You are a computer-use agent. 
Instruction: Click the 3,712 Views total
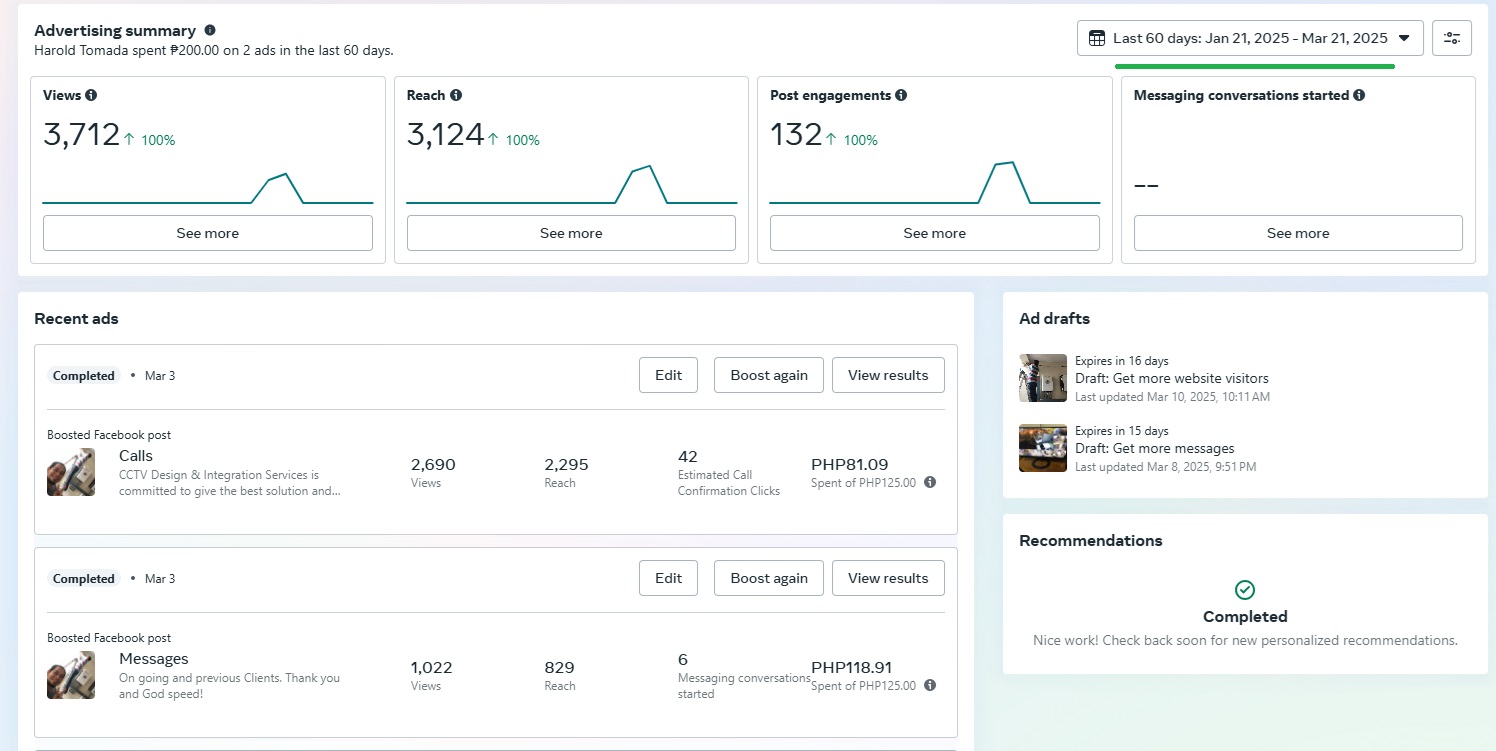tap(81, 135)
